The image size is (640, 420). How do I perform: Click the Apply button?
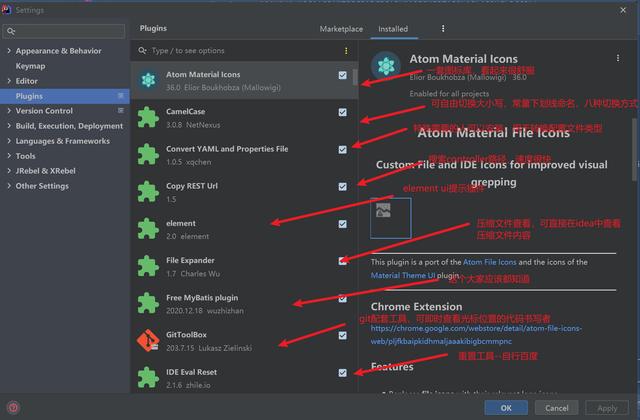coord(607,408)
